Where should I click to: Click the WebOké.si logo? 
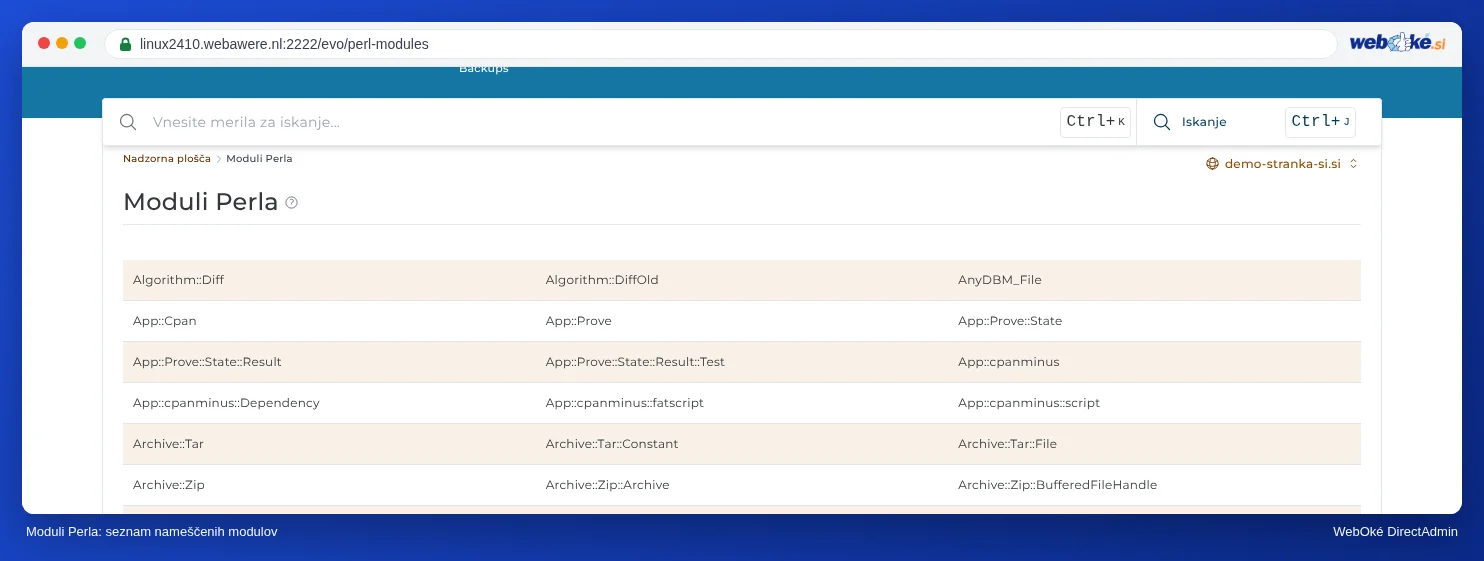[x=1397, y=43]
